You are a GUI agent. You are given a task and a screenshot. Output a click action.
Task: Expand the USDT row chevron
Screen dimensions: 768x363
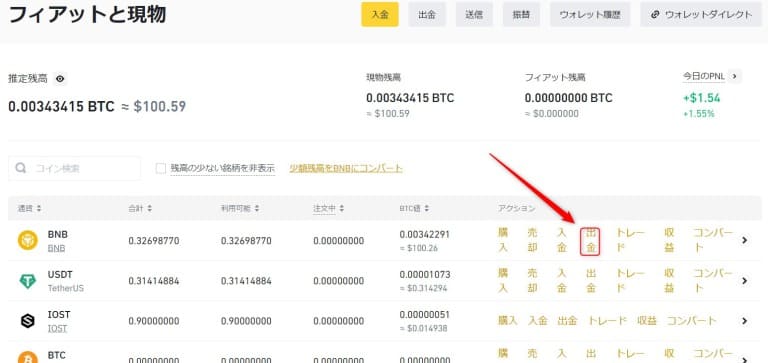point(744,281)
